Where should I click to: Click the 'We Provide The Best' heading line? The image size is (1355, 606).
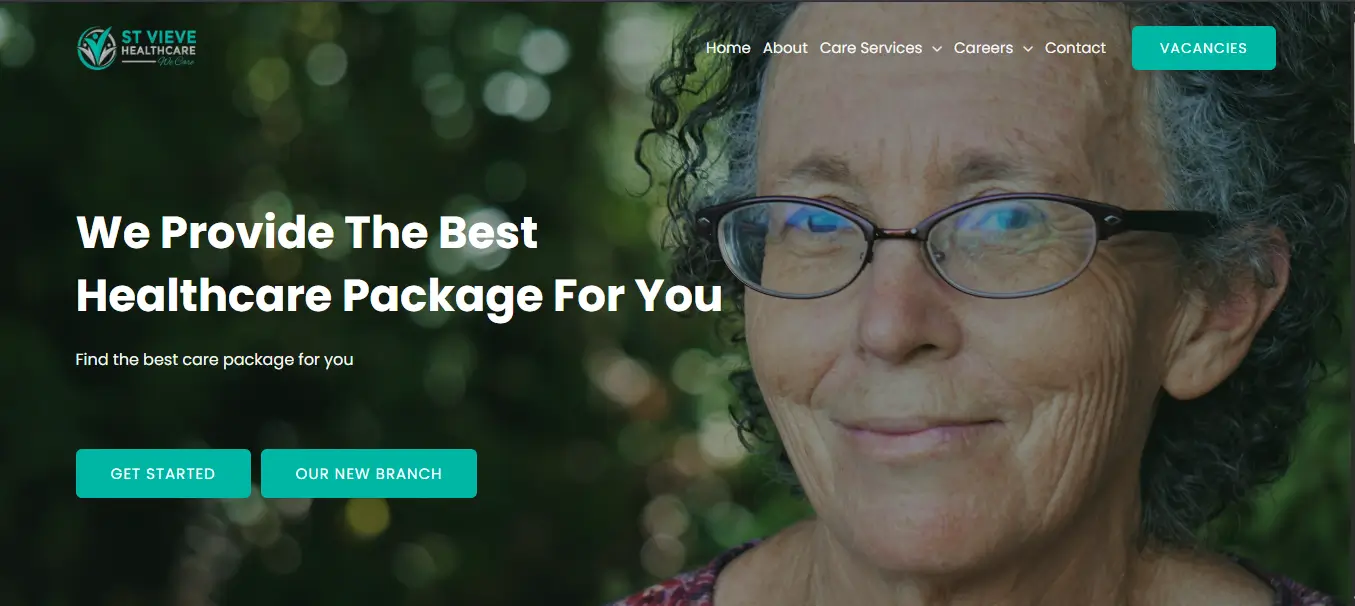point(307,233)
